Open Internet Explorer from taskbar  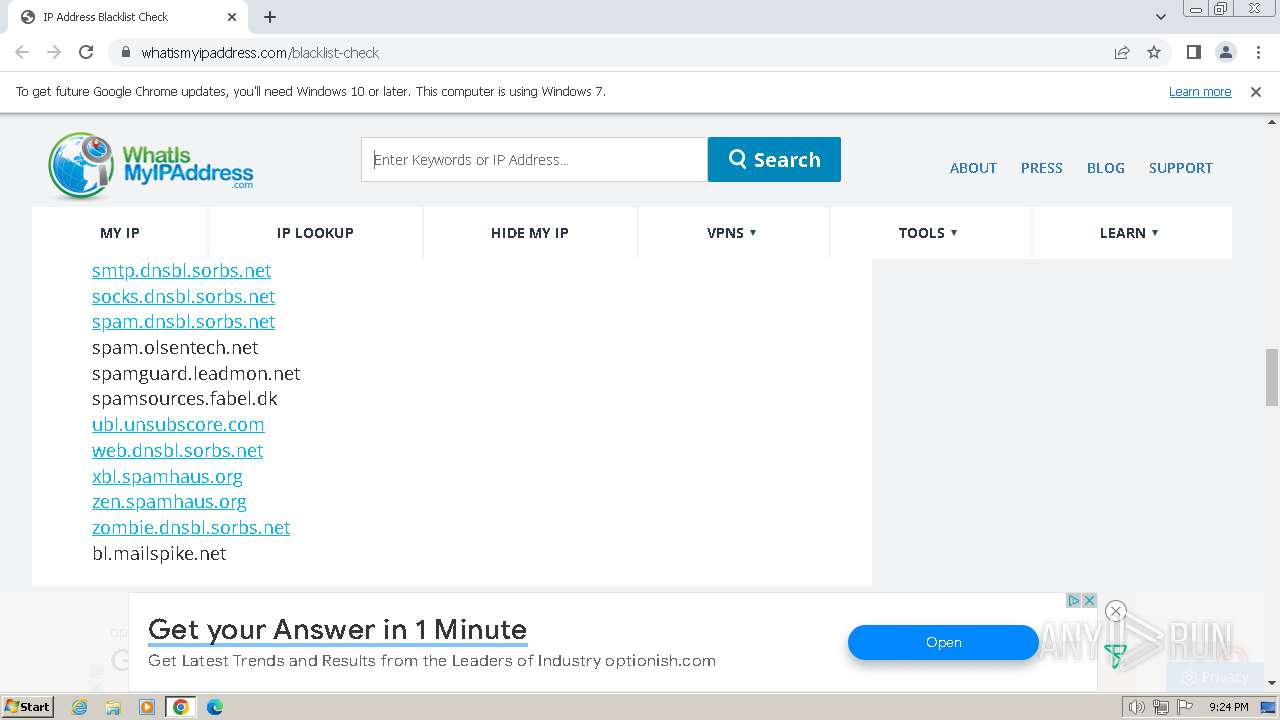point(80,707)
